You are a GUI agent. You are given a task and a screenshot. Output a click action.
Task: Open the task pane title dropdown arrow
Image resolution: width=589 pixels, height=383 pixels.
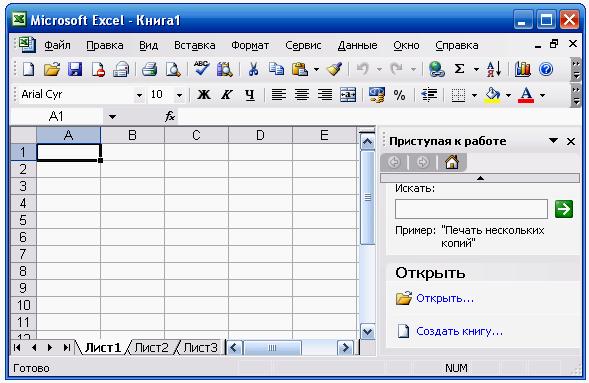click(x=553, y=141)
